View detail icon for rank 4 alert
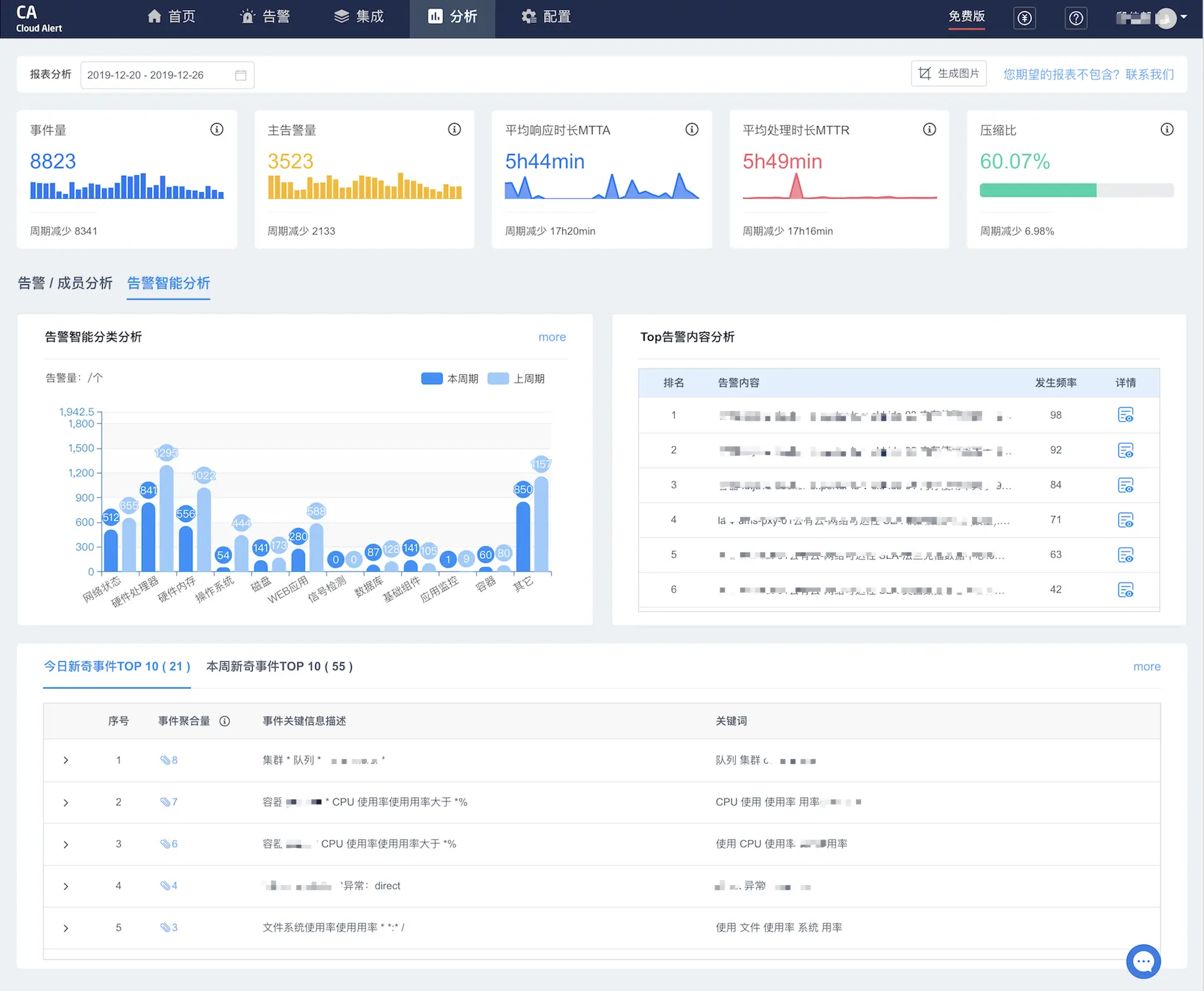1204x991 pixels. (x=1125, y=520)
